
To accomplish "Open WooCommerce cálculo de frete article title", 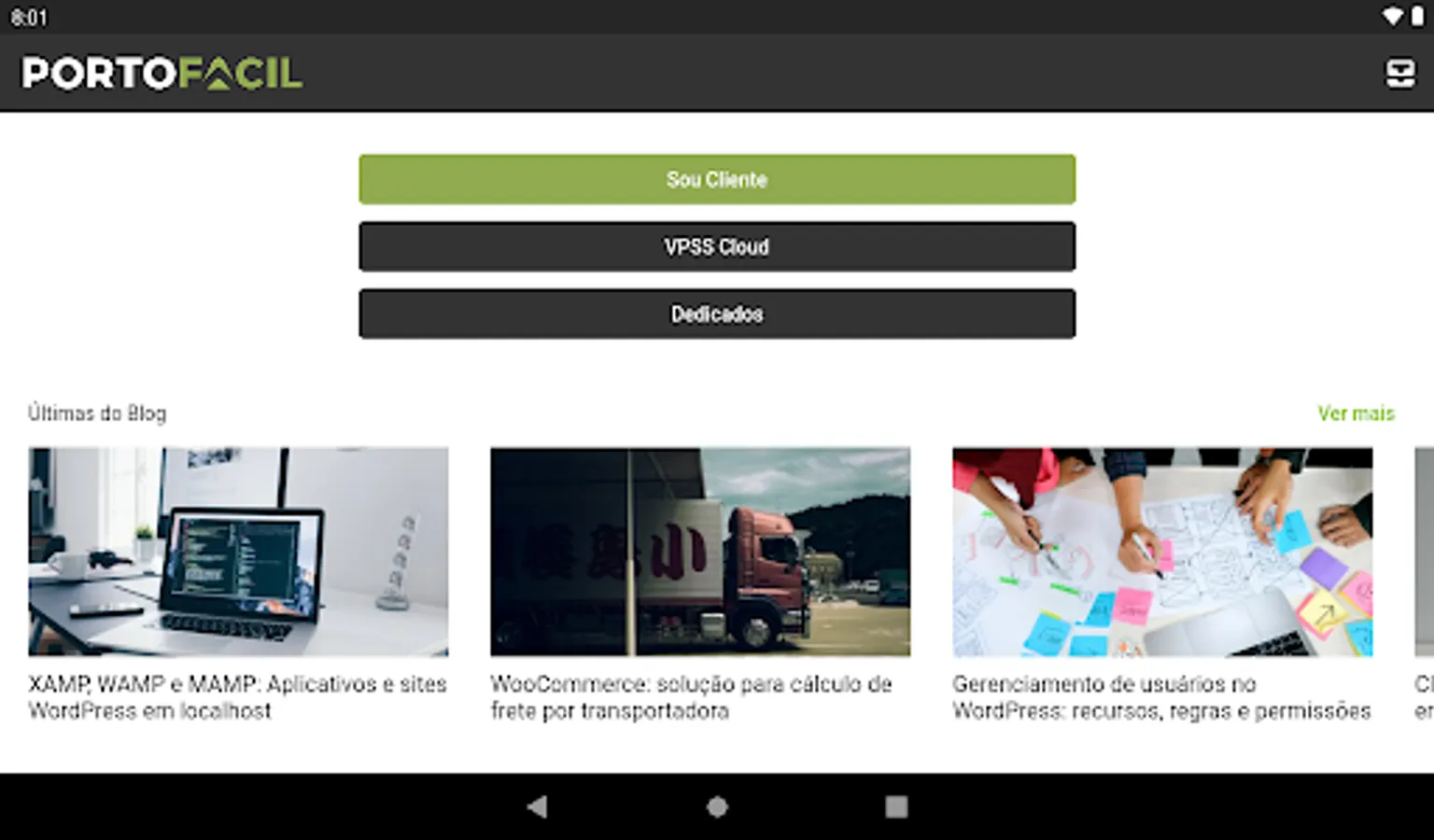I will [691, 697].
